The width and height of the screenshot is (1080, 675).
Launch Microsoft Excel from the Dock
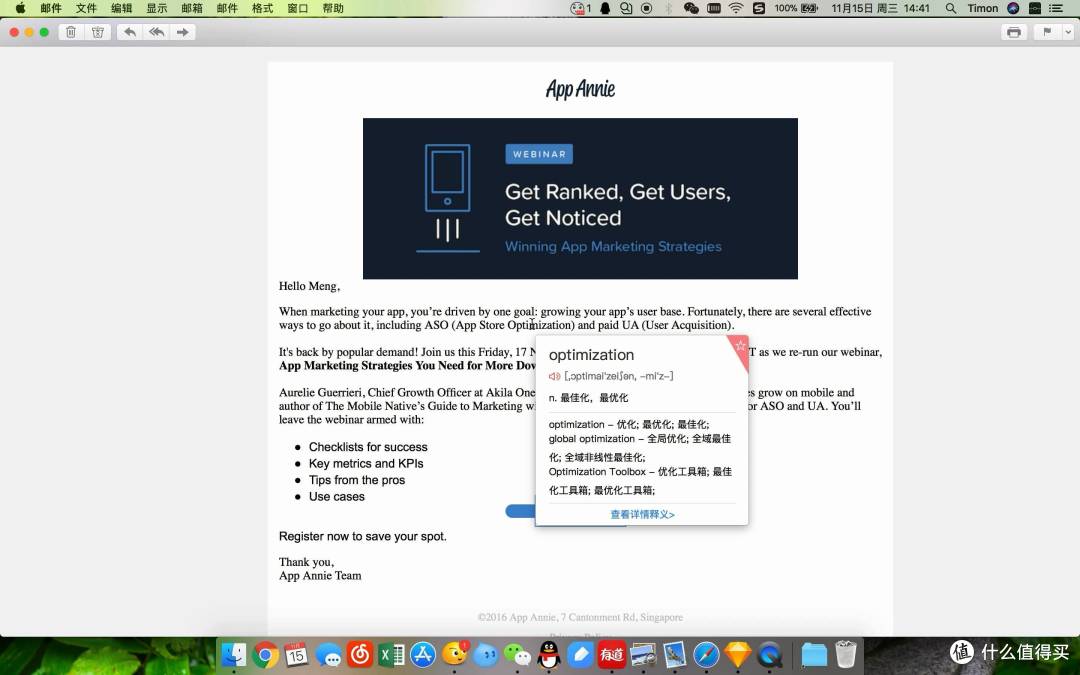click(391, 654)
